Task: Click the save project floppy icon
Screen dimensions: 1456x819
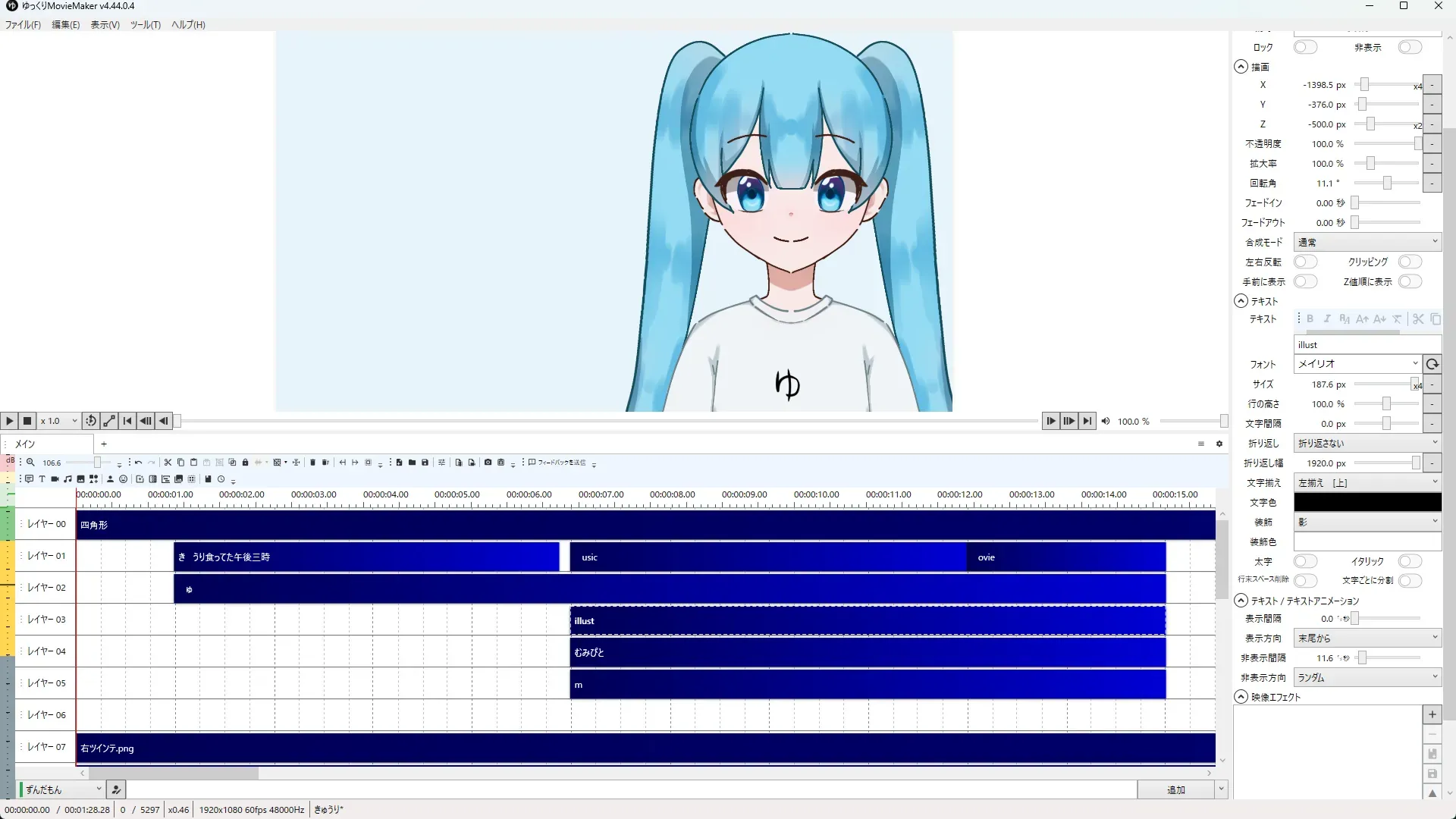Action: [x=425, y=463]
